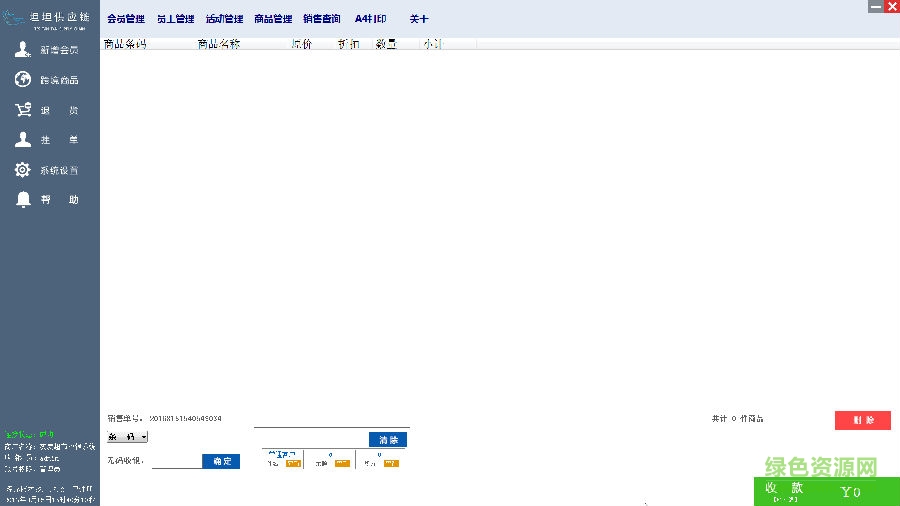Image resolution: width=900 pixels, height=506 pixels.
Task: Open the 销售查询 menu
Action: click(x=321, y=19)
